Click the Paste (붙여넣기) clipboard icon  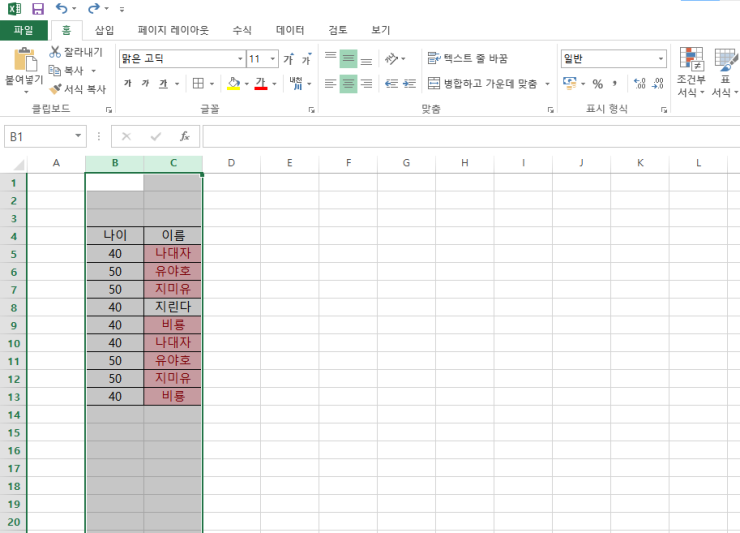point(25,59)
